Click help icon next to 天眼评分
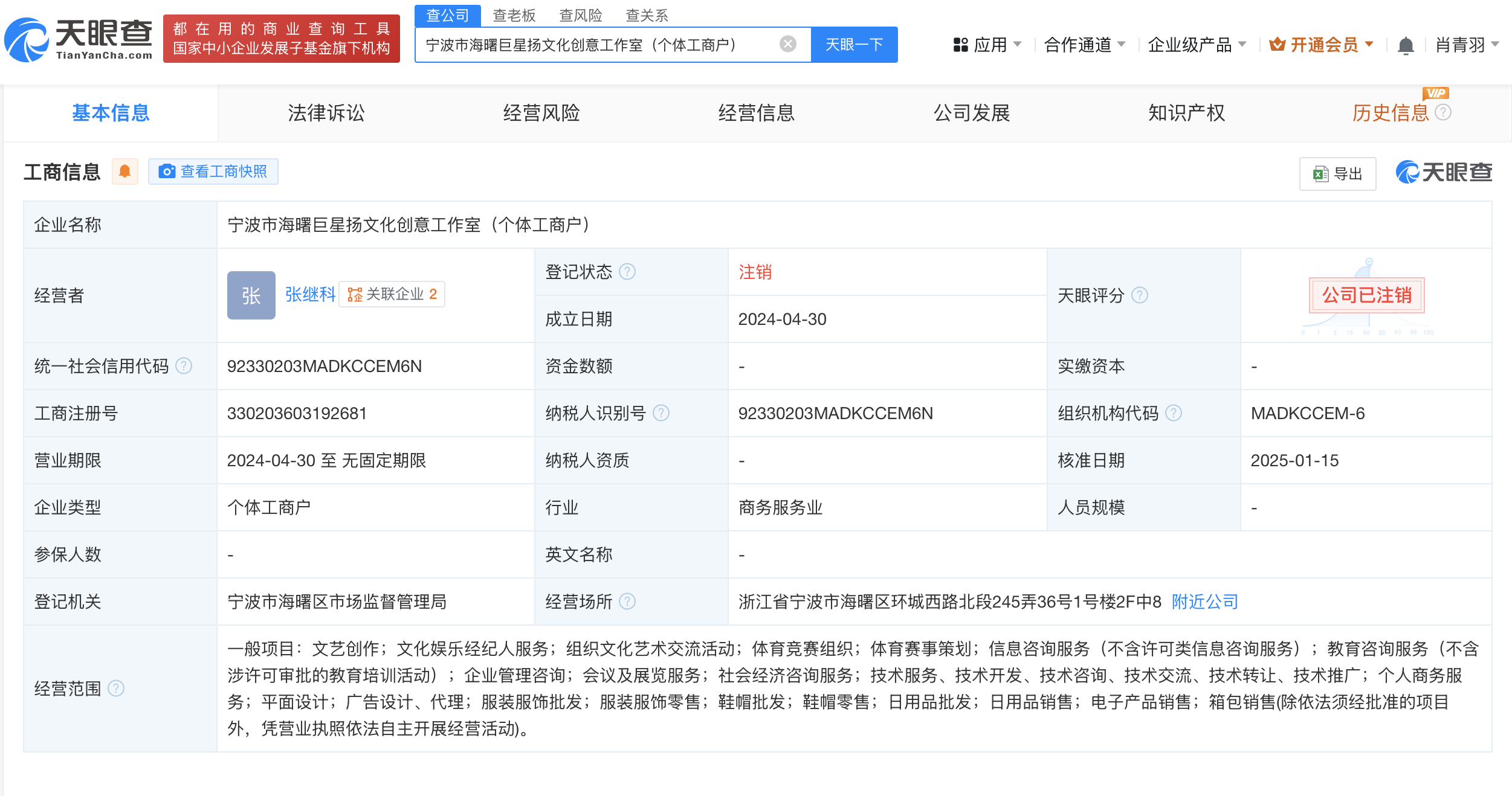The image size is (1512, 796). click(1140, 295)
